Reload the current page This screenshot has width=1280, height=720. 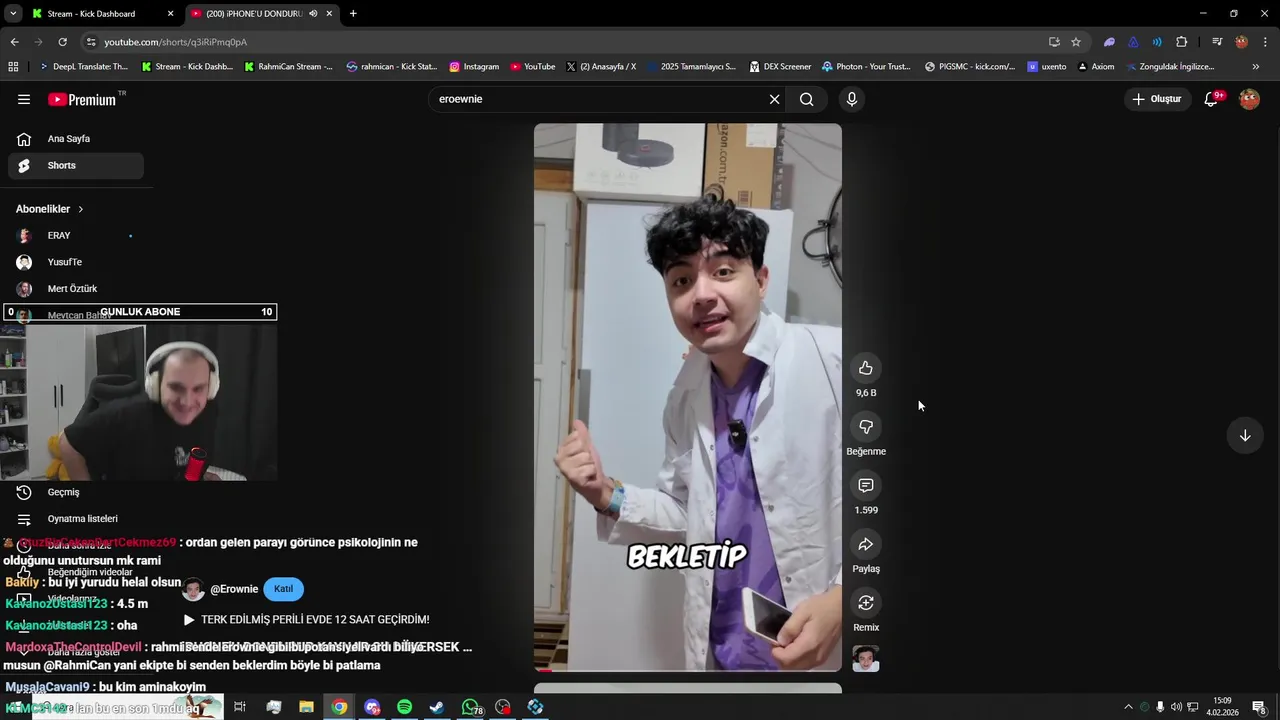[x=62, y=42]
